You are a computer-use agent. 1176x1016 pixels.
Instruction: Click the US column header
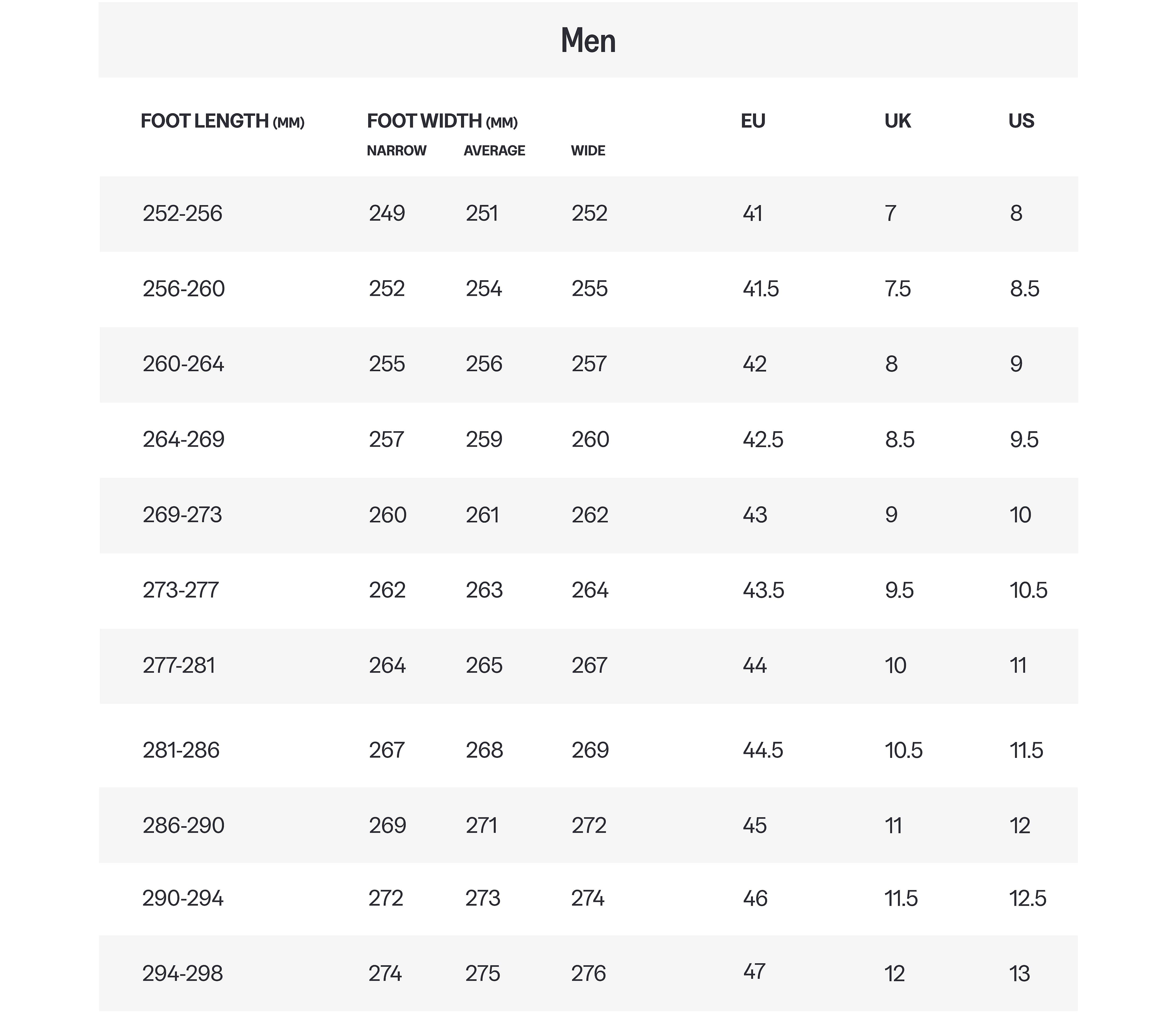pos(1021,121)
